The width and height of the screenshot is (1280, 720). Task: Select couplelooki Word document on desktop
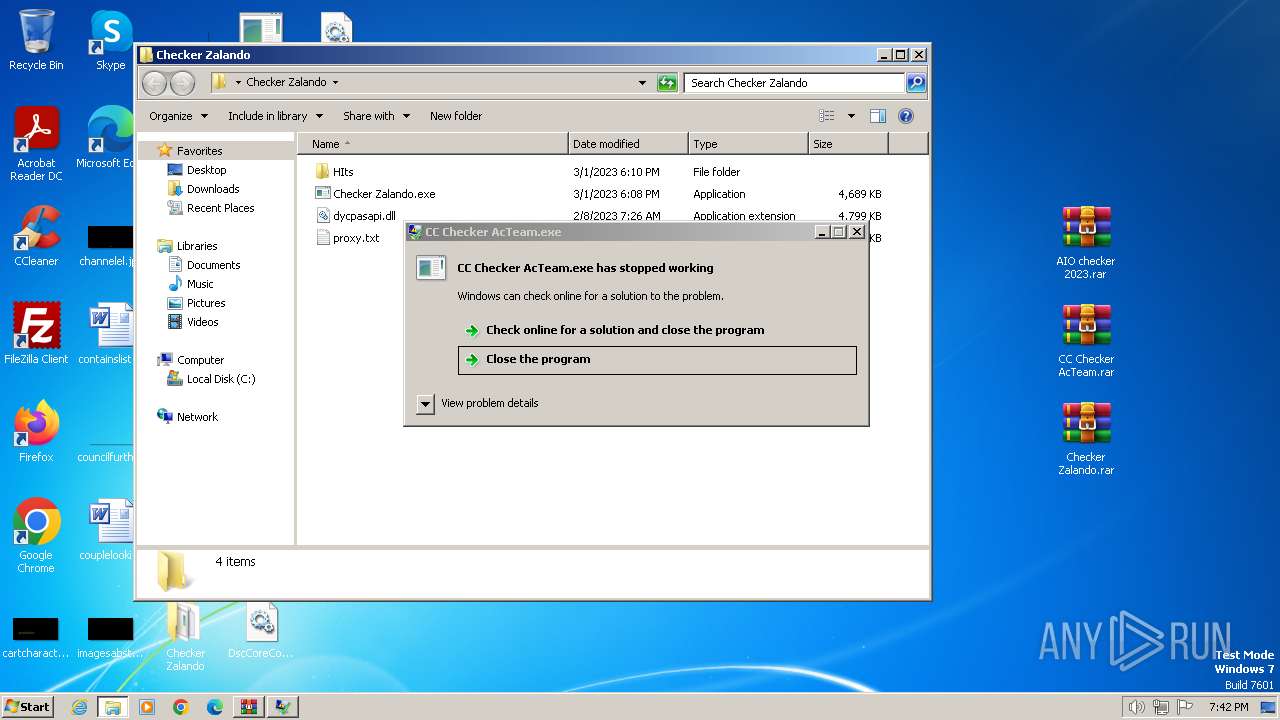coord(108,530)
